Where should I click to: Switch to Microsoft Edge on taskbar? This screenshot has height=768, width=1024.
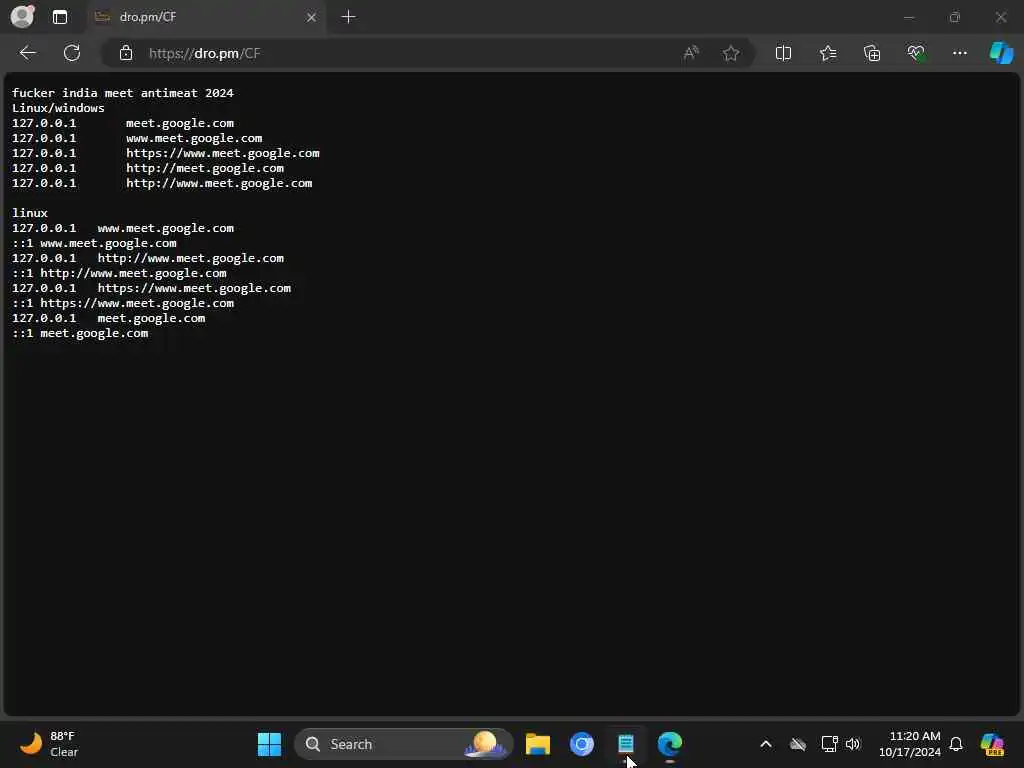click(x=669, y=744)
